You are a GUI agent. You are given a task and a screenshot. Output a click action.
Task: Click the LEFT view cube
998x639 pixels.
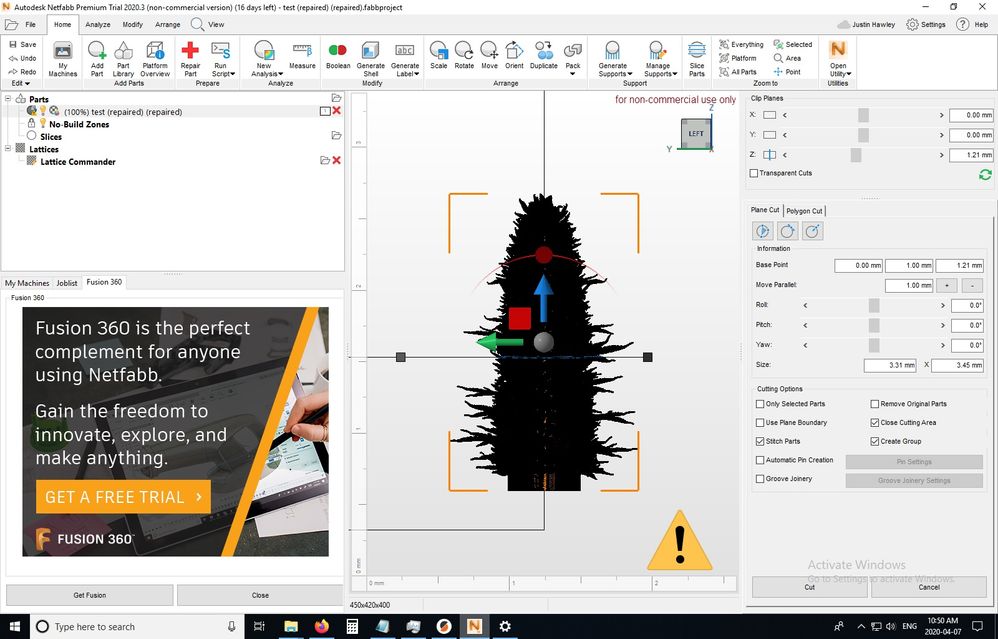pyautogui.click(x=696, y=133)
